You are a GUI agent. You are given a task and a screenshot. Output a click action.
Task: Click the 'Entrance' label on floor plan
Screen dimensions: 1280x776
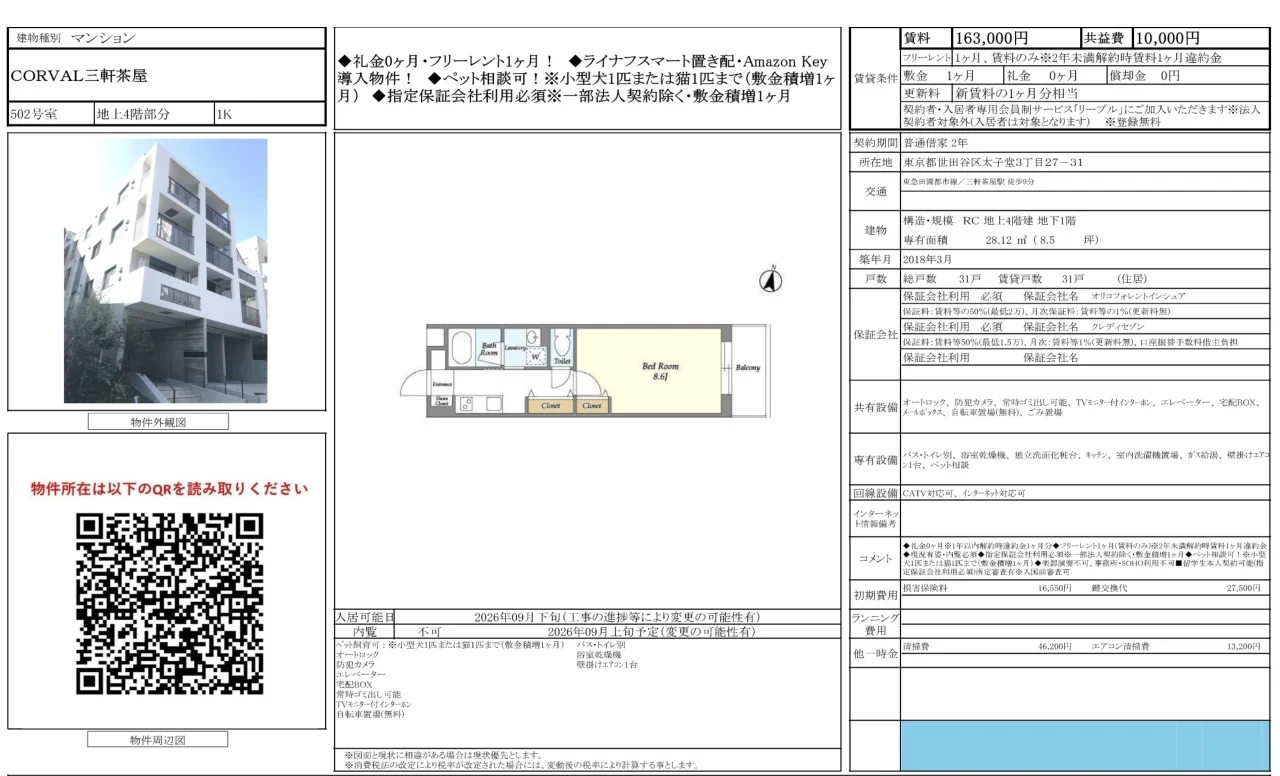click(x=441, y=385)
